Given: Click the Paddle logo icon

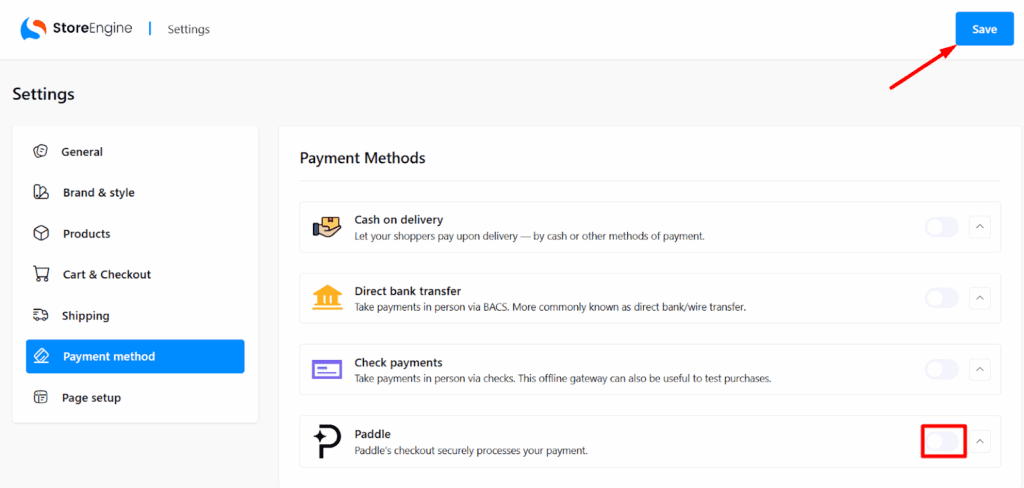Looking at the screenshot, I should point(327,441).
